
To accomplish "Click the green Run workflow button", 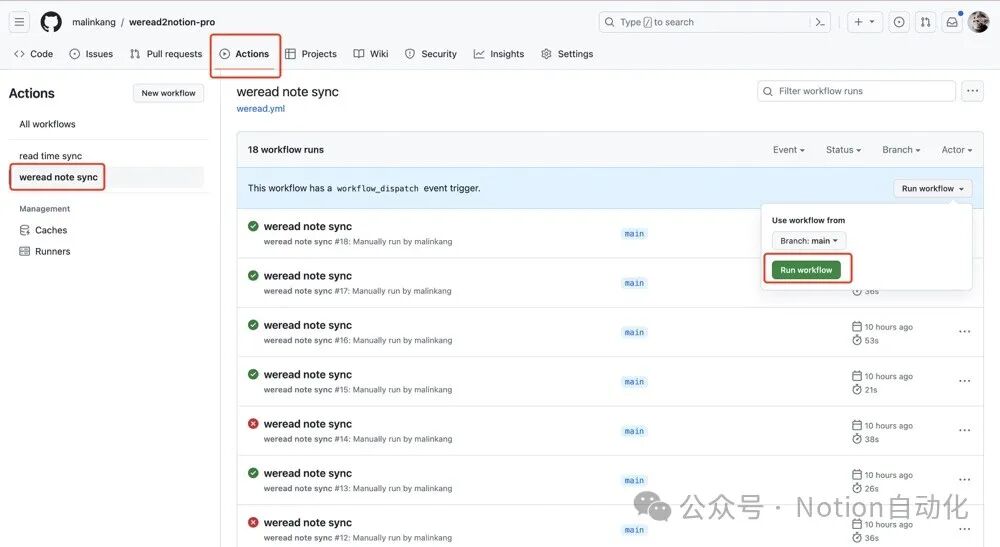I will point(806,270).
